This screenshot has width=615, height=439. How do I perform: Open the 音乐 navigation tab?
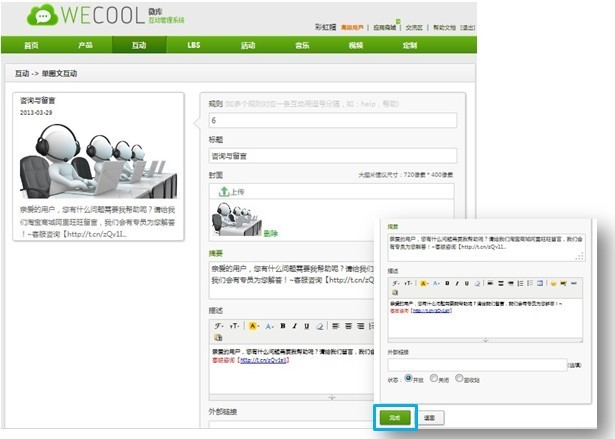302,46
